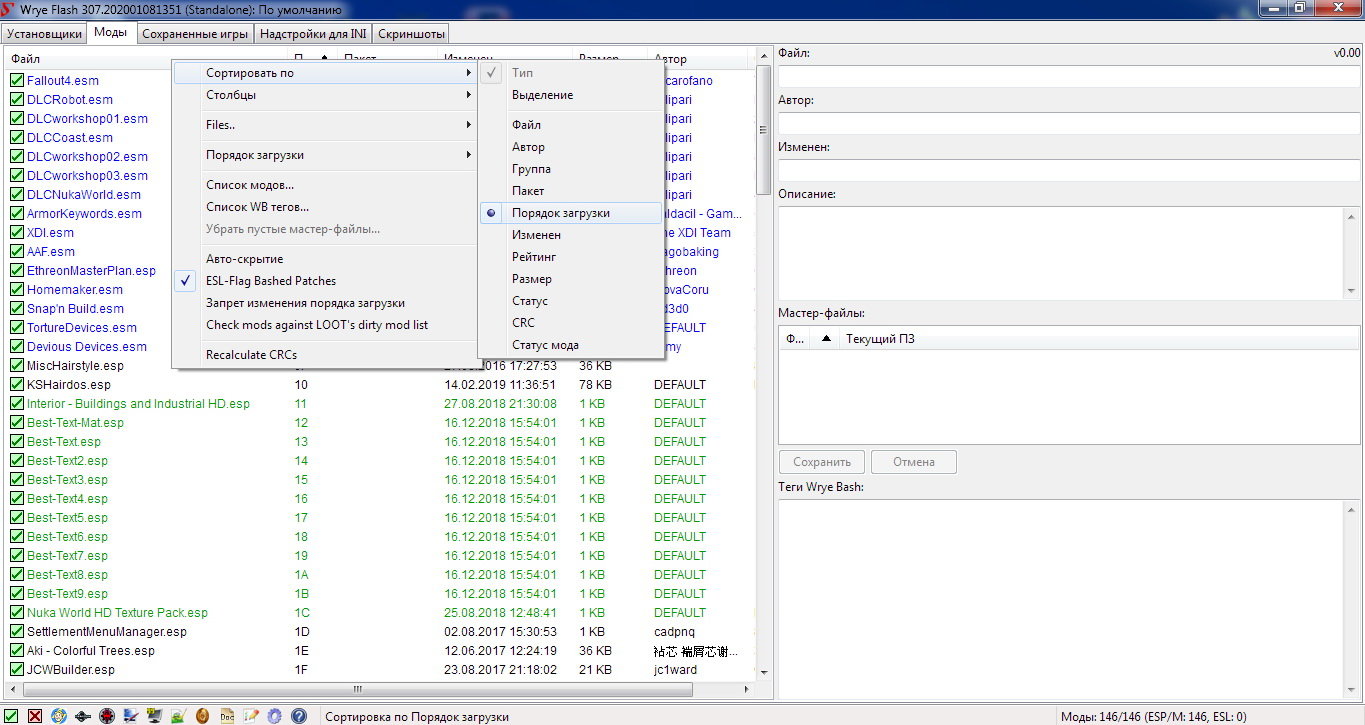Image resolution: width=1365 pixels, height=725 pixels.
Task: Sort by Размер in the sort submenu
Action: [x=532, y=279]
